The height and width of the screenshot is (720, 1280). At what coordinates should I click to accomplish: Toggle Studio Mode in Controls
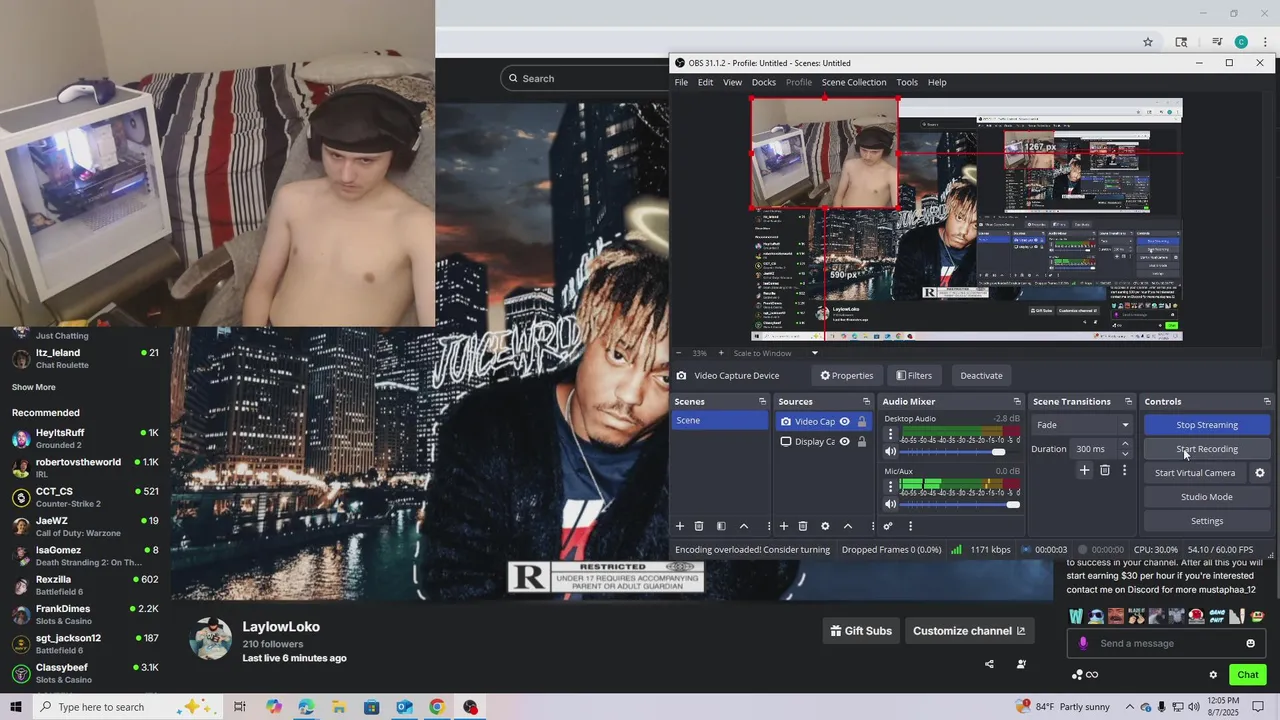(1206, 497)
